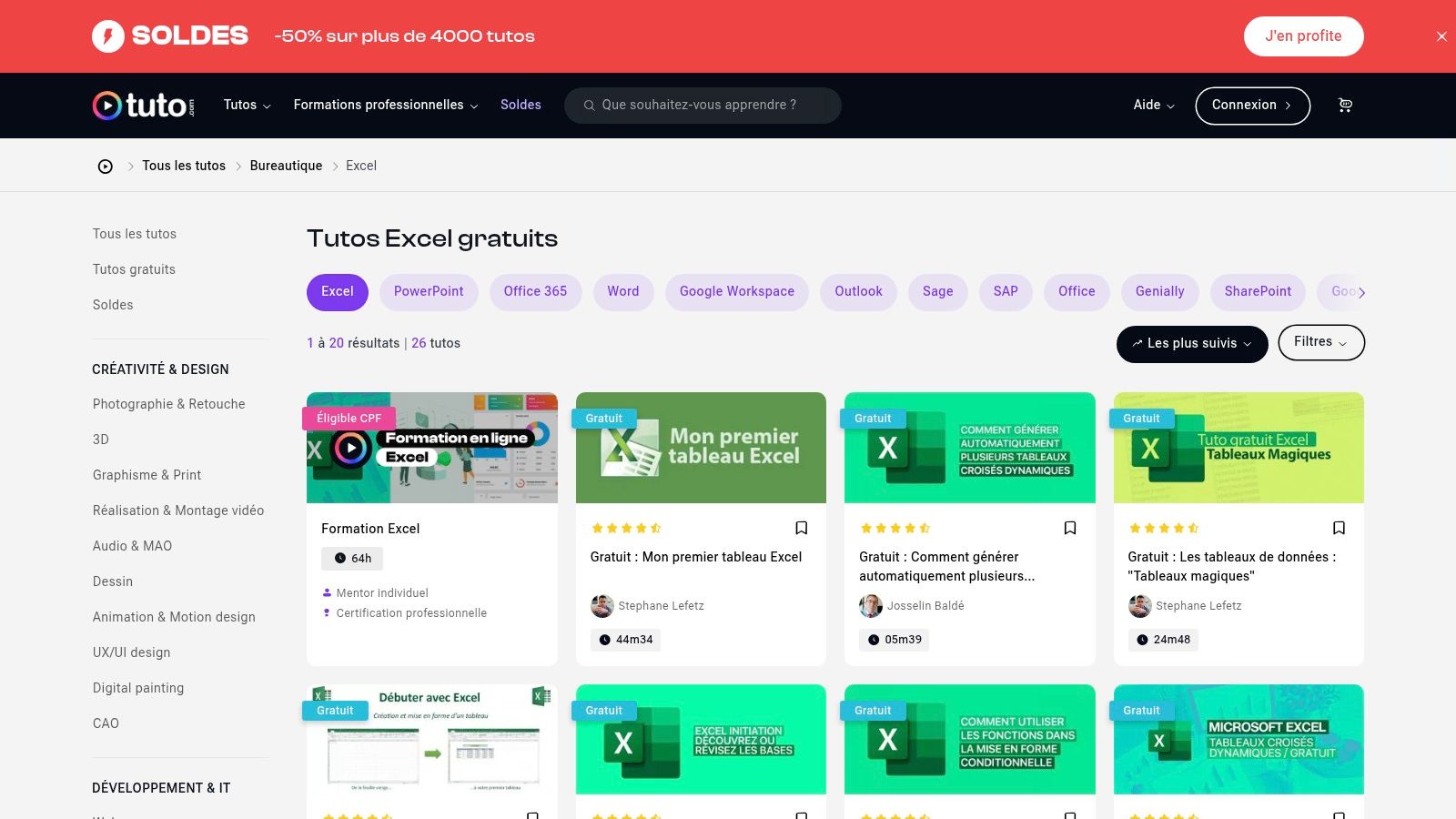Go to Bureautique breadcrumb

click(x=286, y=167)
